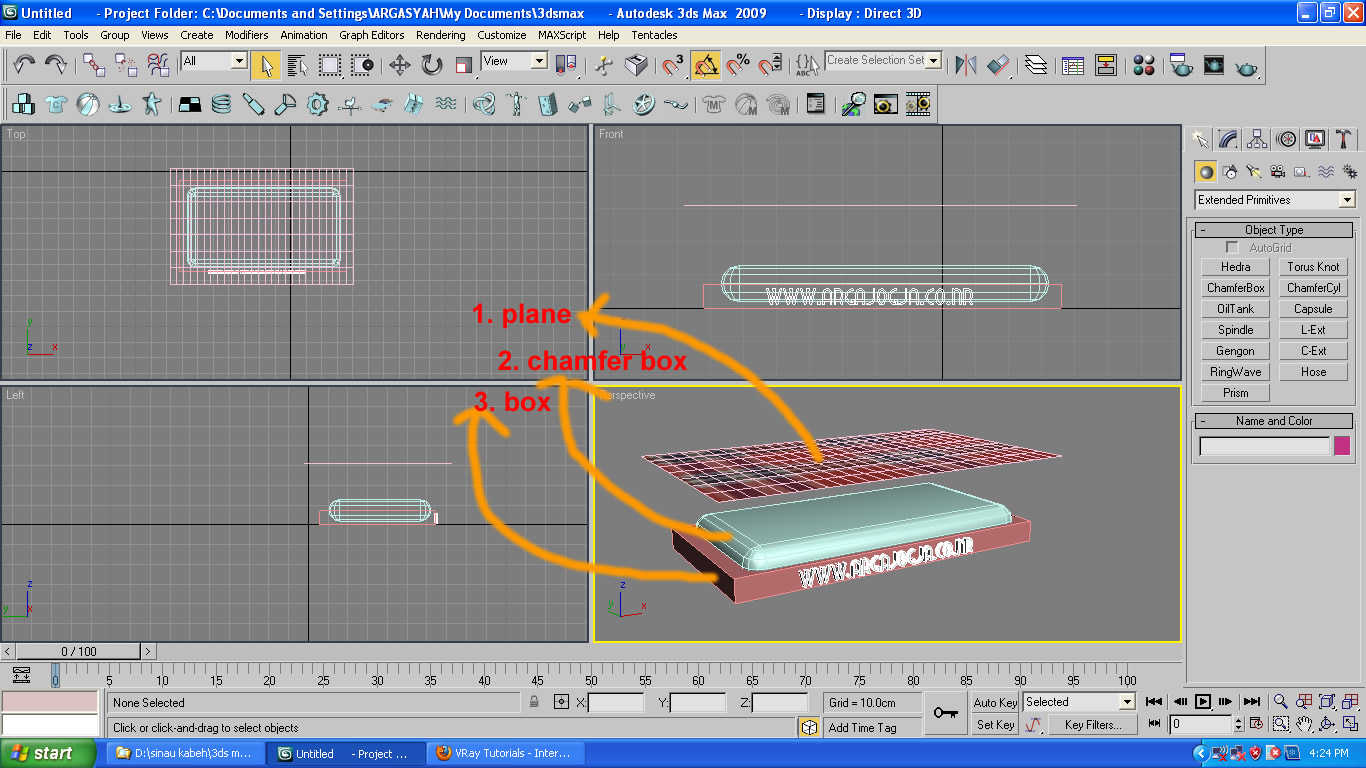Click the Unlink Selection tool
The width and height of the screenshot is (1366, 768).
[126, 65]
